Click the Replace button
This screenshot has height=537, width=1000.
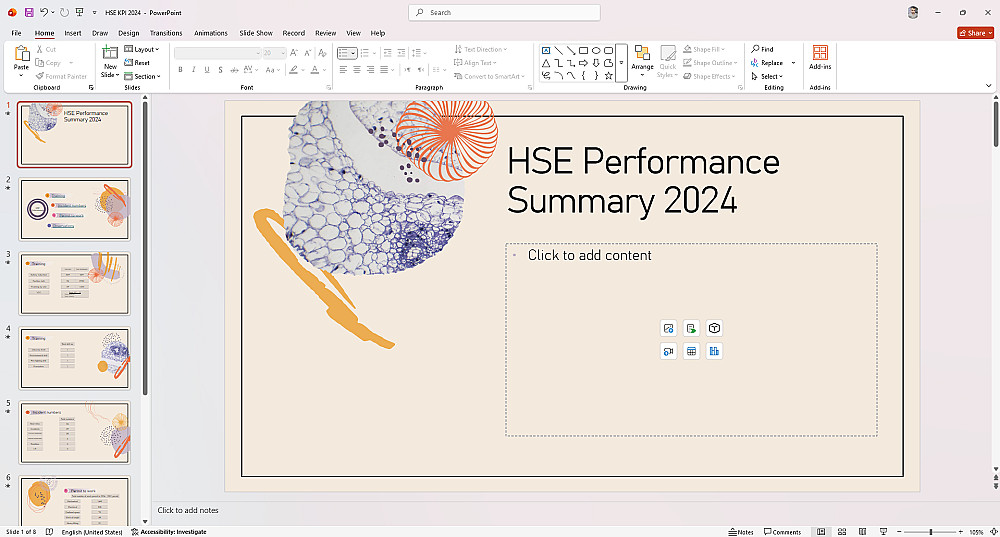pos(768,63)
